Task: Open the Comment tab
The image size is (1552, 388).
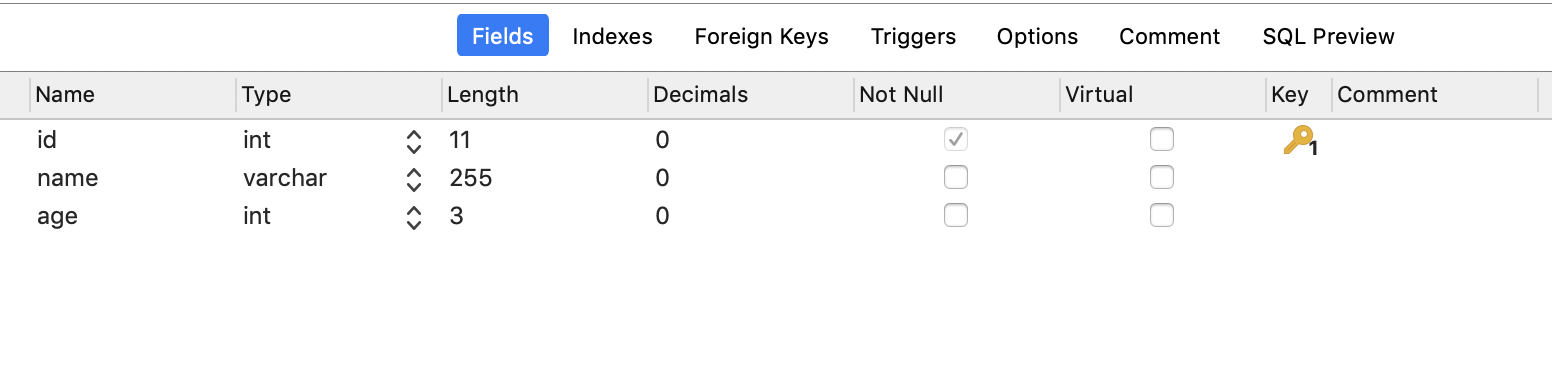Action: click(x=1169, y=36)
